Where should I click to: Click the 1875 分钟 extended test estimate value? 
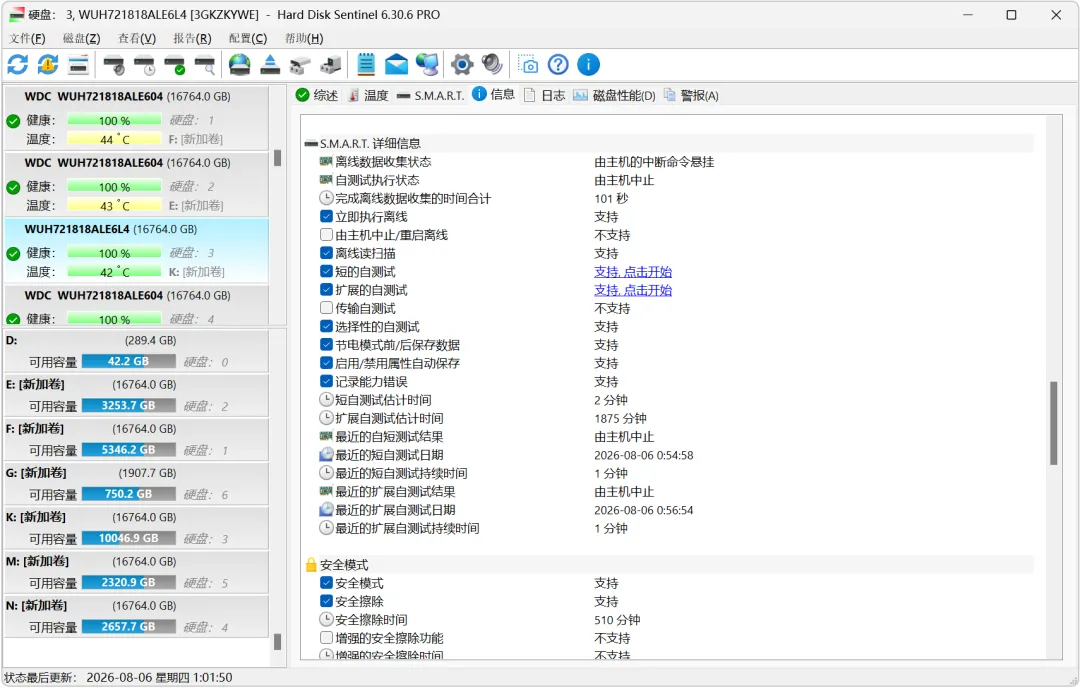point(620,418)
